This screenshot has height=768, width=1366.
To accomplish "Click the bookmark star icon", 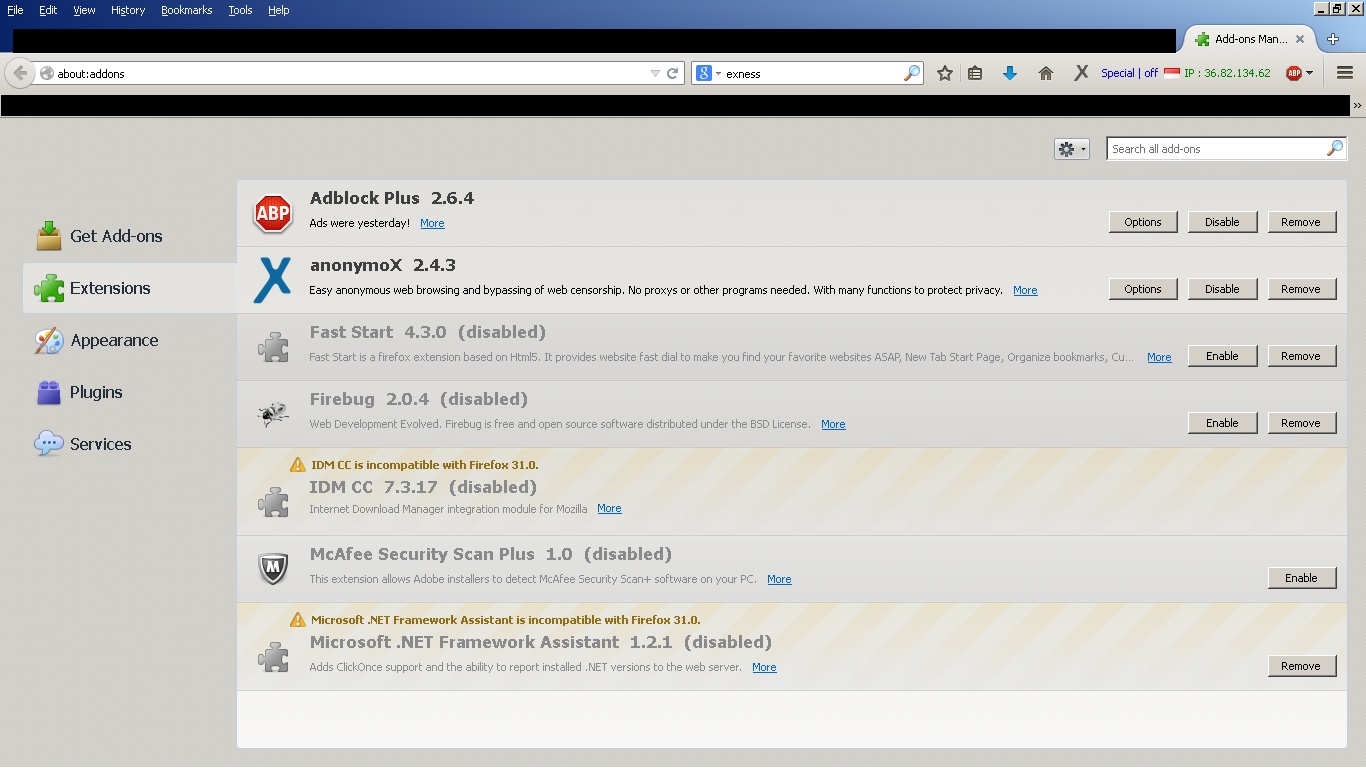I will (x=944, y=73).
